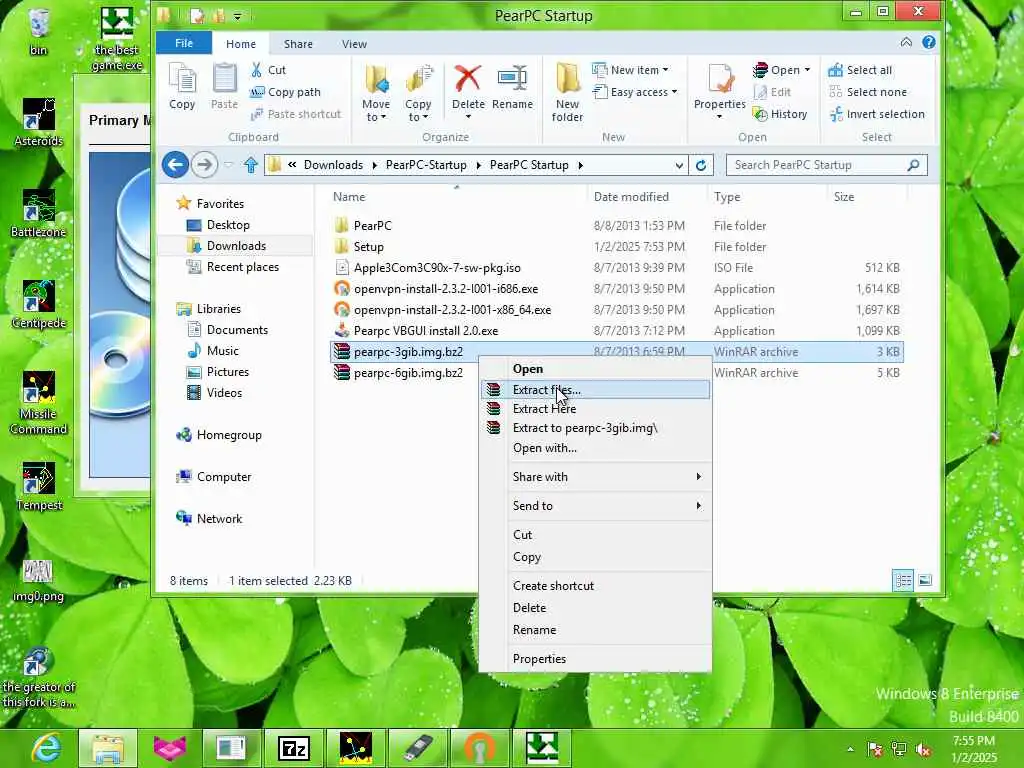Click History in the Open group
Screen dimensions: 1024x768
coord(780,114)
